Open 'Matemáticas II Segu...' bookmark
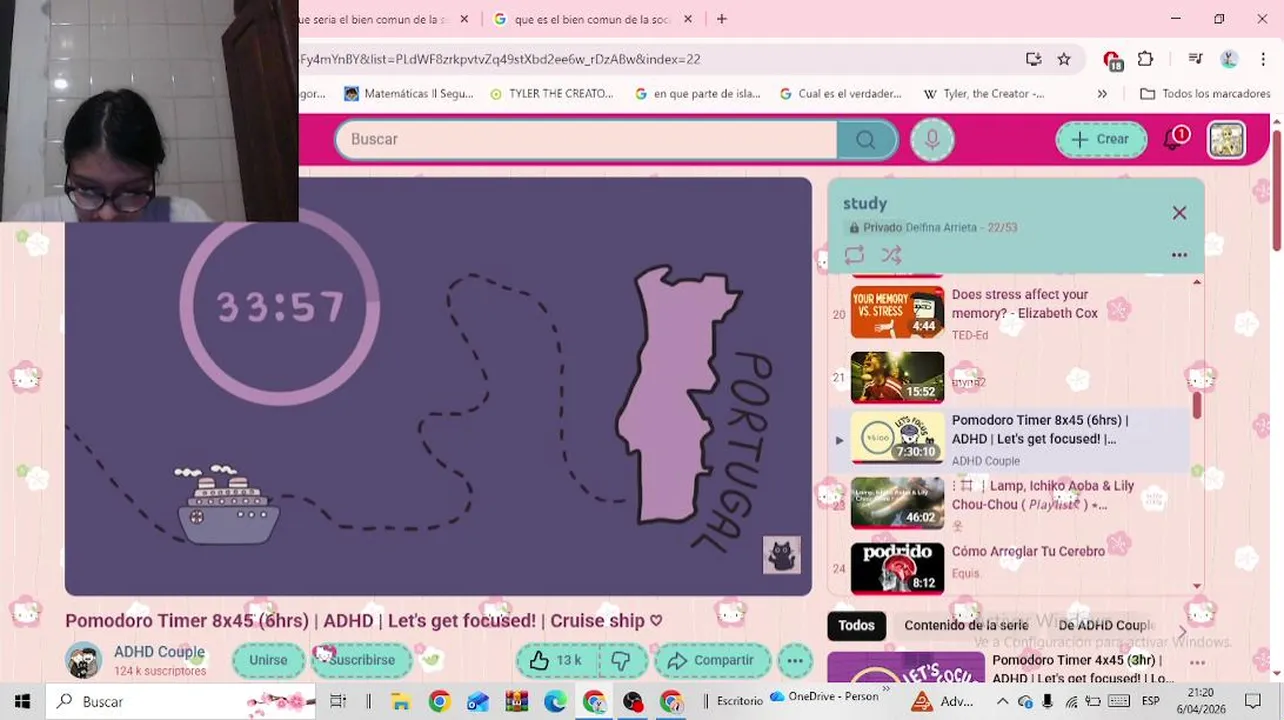1284x720 pixels. [409, 94]
